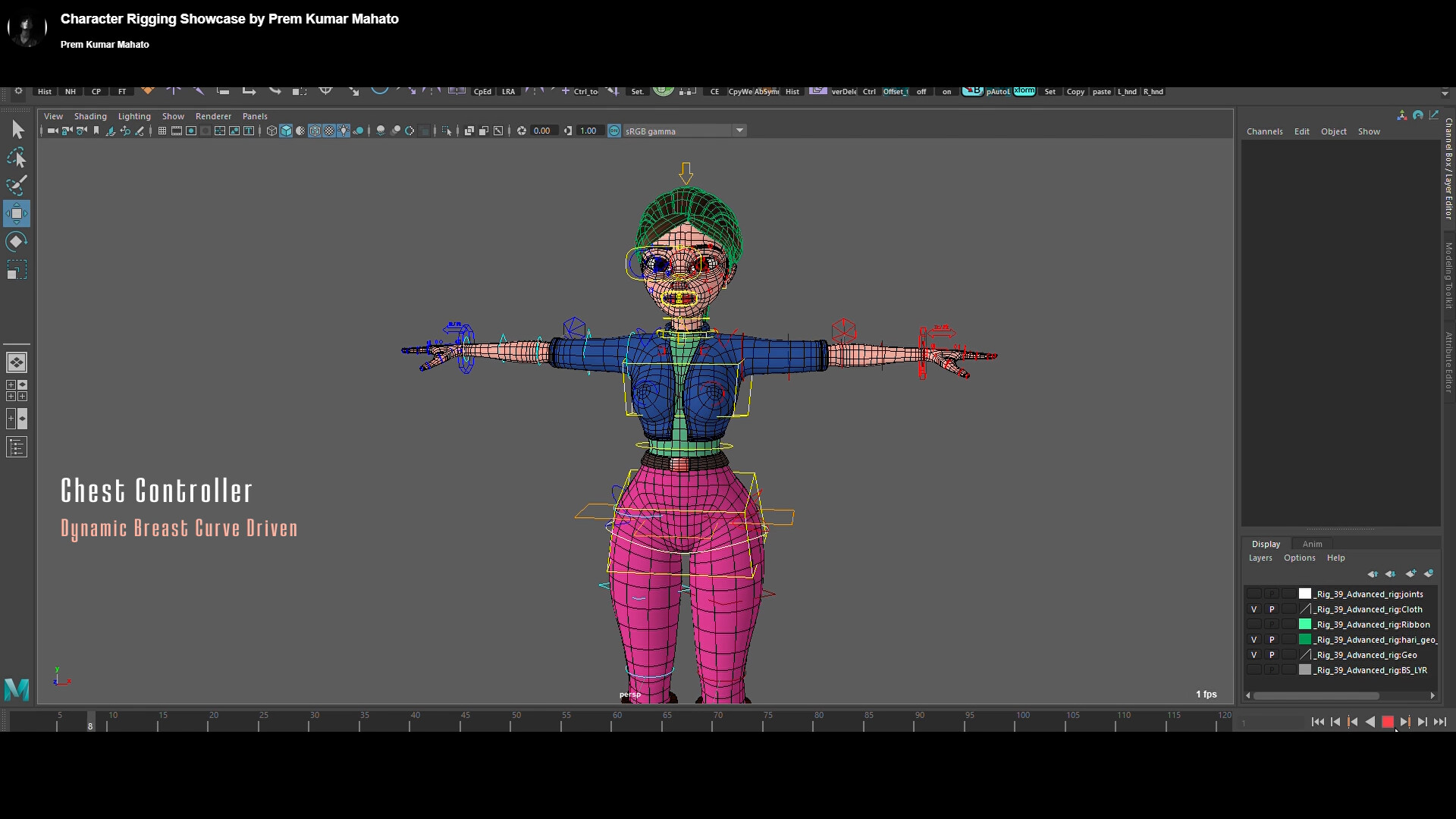This screenshot has height=819, width=1456.
Task: Toggle visibility V for the Geo layer
Action: coord(1254,654)
